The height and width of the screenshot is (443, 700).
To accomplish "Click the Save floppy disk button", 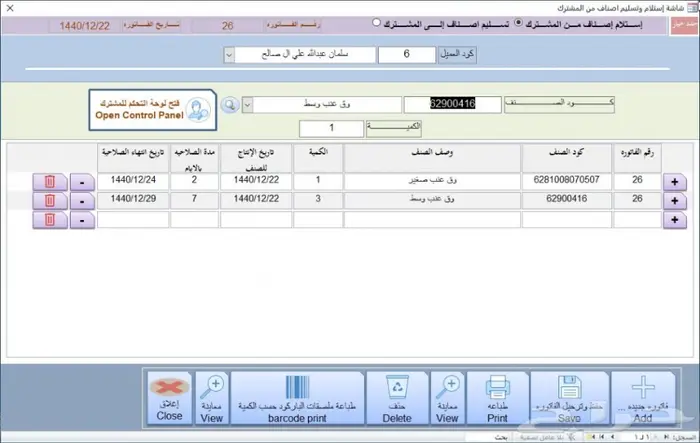I will [x=569, y=398].
